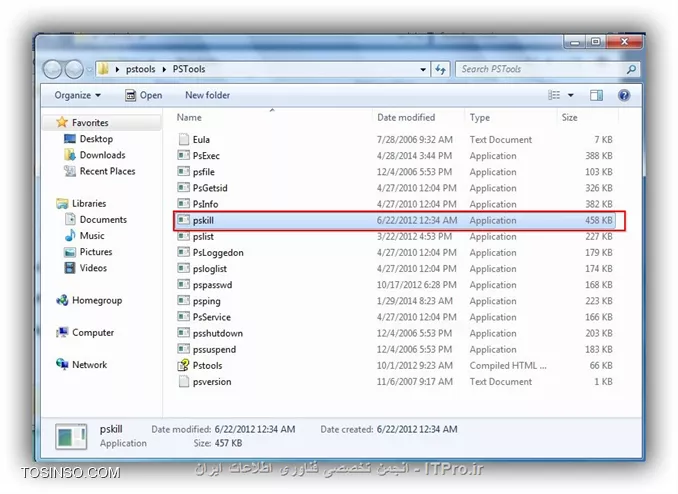The height and width of the screenshot is (494, 678).
Task: Click the psloglist application icon
Action: (x=184, y=268)
